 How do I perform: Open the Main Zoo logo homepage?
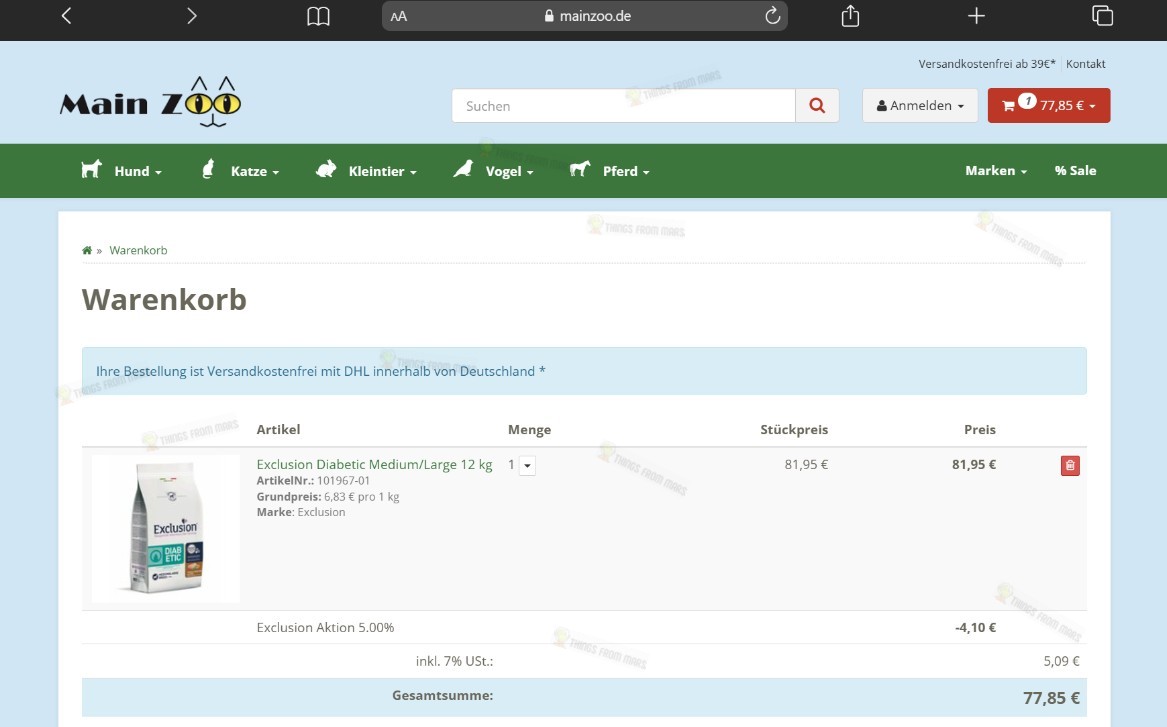[150, 102]
